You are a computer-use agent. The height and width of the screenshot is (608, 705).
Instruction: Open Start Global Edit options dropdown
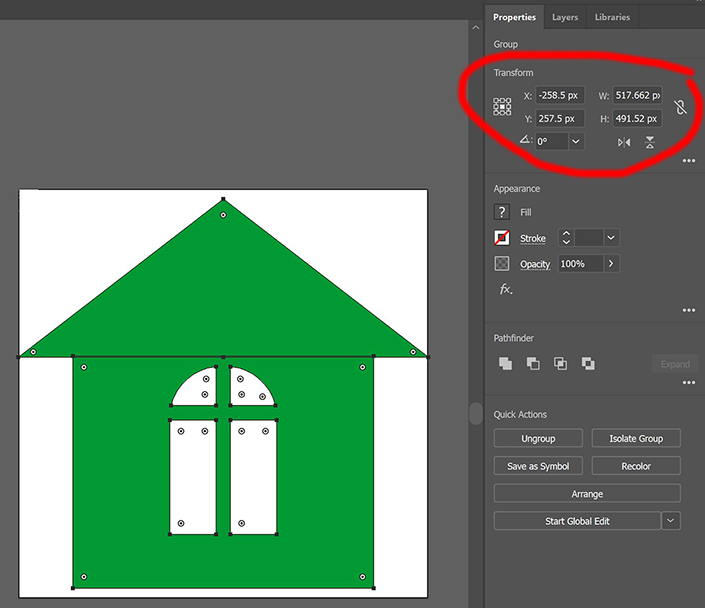pyautogui.click(x=671, y=521)
